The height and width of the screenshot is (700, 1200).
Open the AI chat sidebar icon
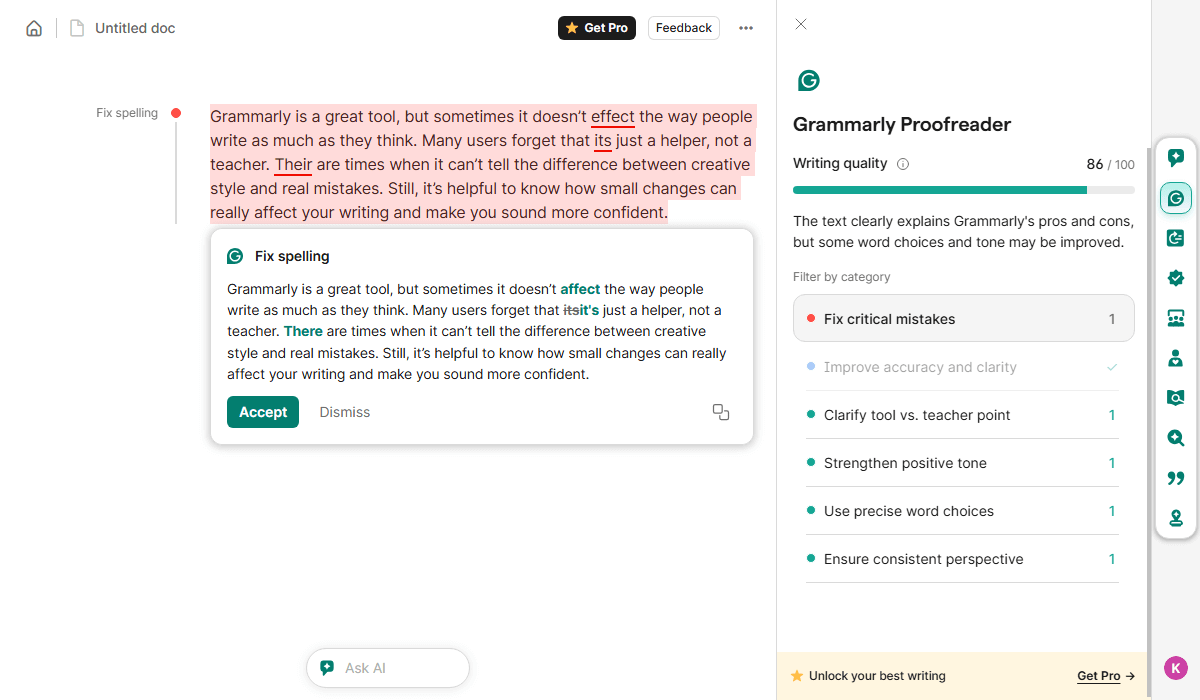(1176, 158)
